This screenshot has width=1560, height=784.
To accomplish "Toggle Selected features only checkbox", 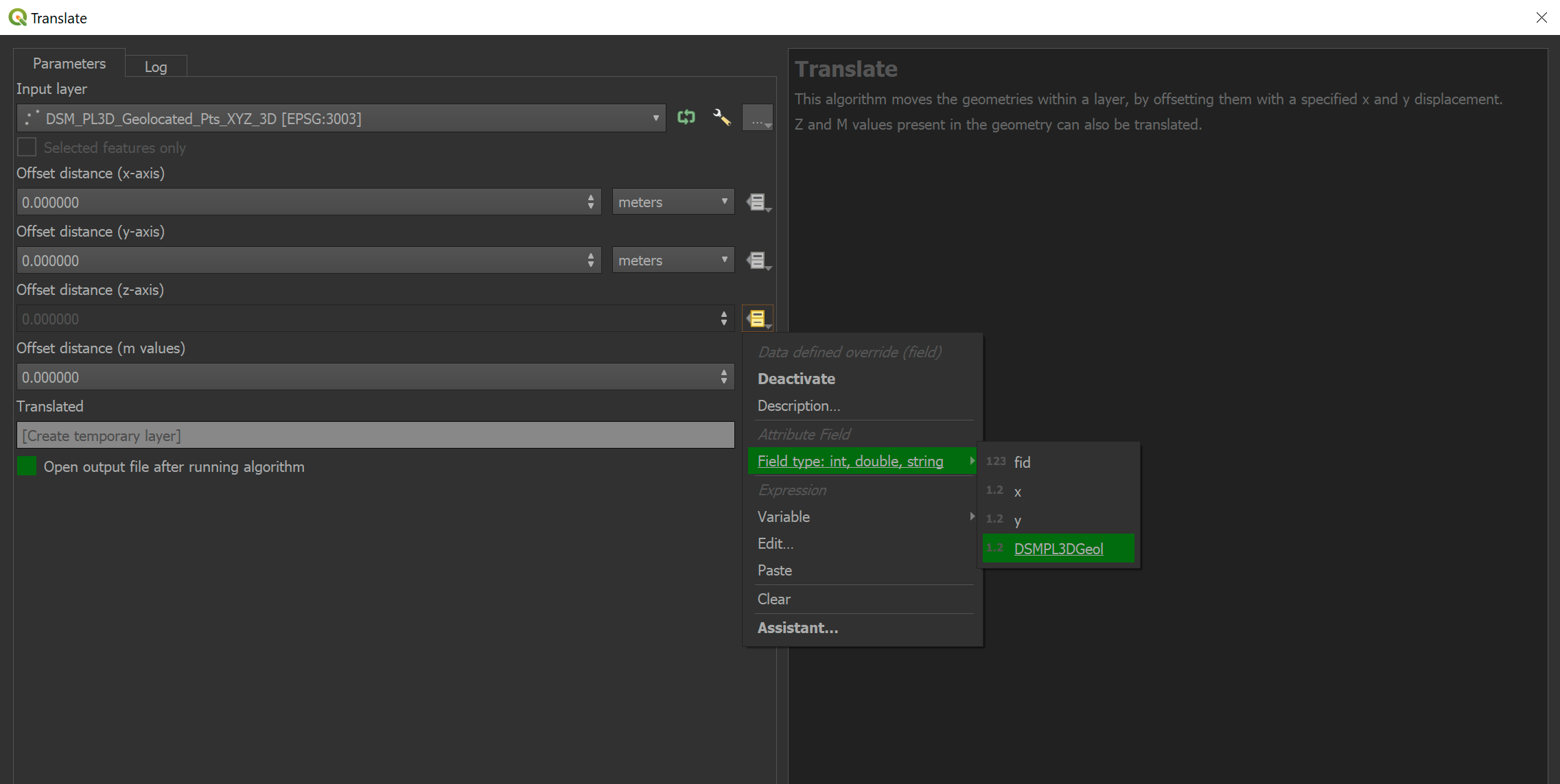I will point(27,147).
